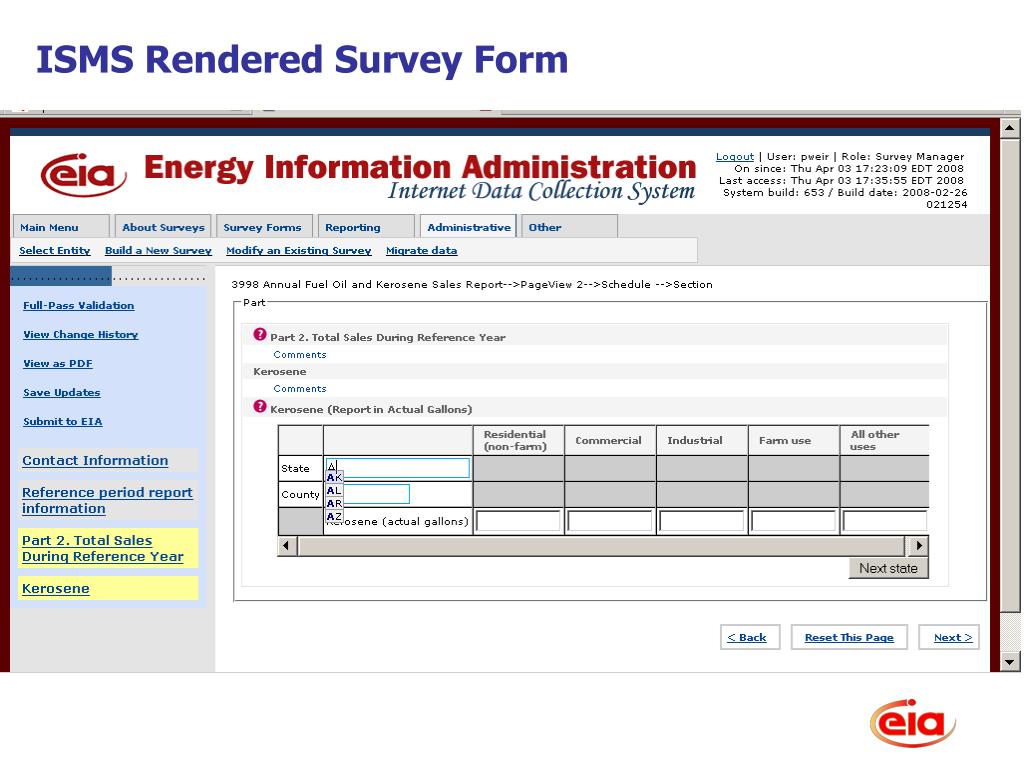Log out using the Logout link

point(735,157)
